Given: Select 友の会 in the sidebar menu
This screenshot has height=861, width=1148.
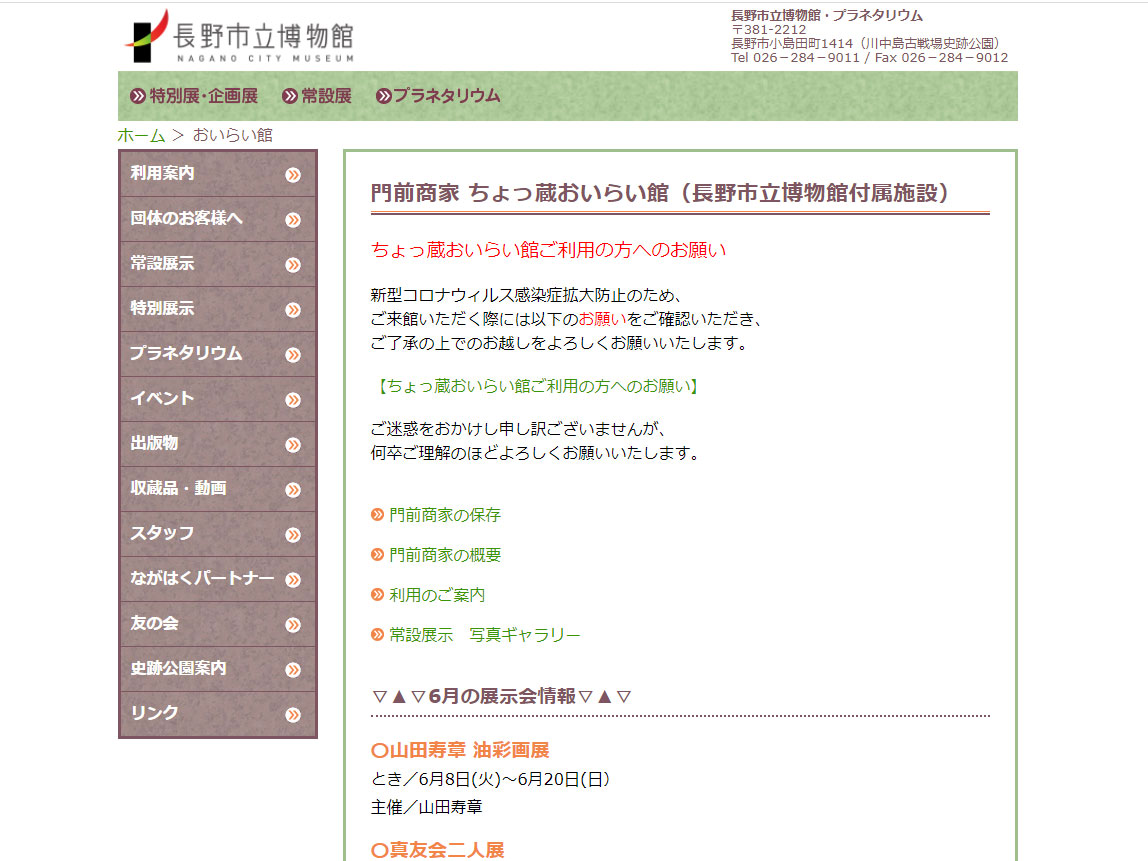Looking at the screenshot, I should tap(217, 624).
